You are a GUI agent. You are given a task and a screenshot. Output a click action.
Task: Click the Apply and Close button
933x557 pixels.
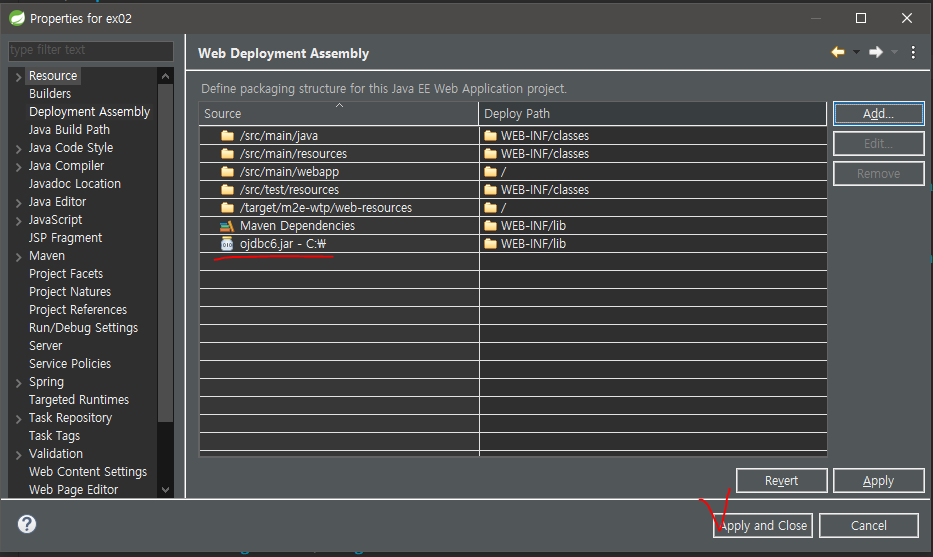tap(763, 525)
